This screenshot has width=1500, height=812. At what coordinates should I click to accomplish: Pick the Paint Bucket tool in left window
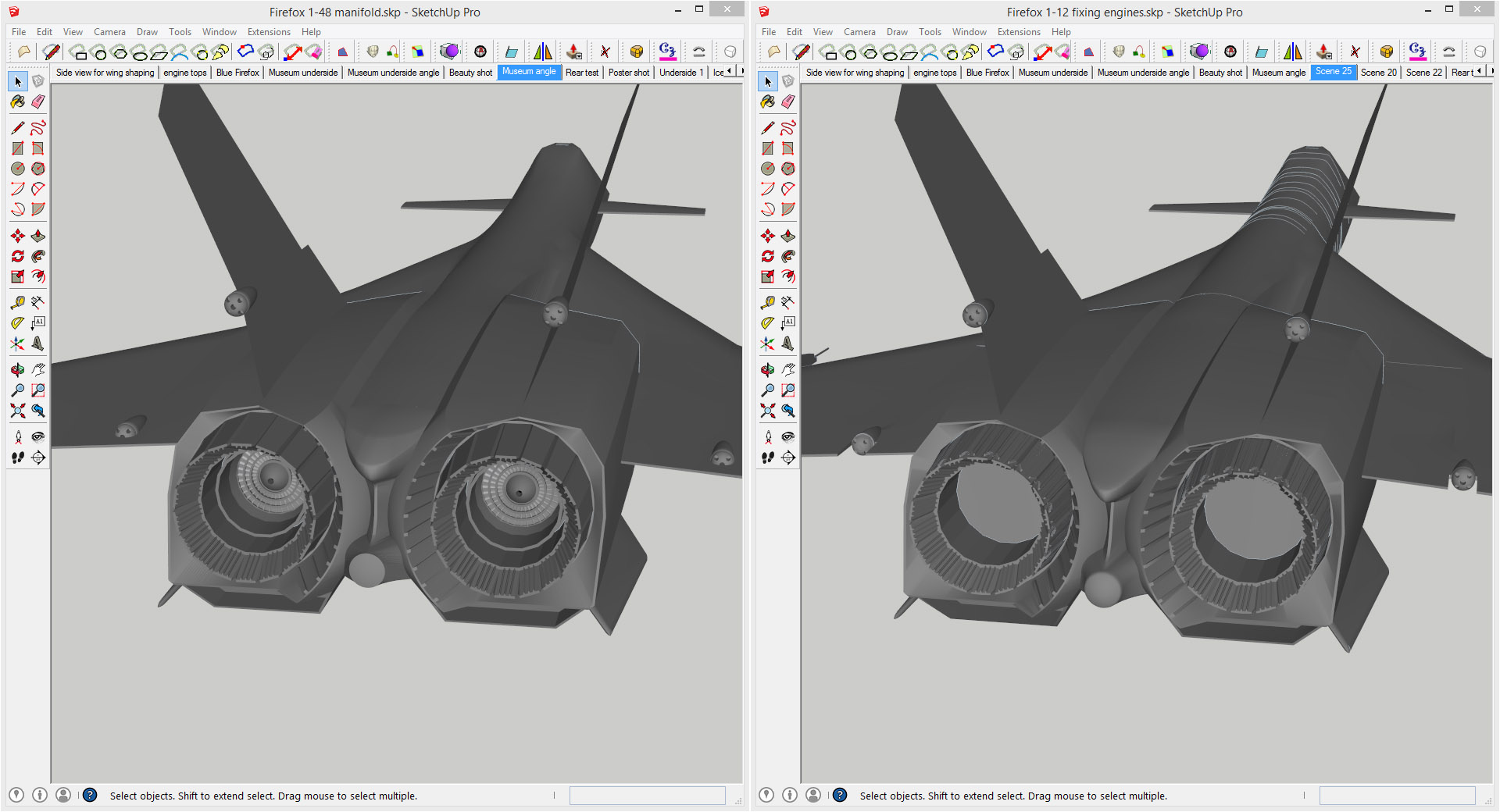tap(18, 101)
